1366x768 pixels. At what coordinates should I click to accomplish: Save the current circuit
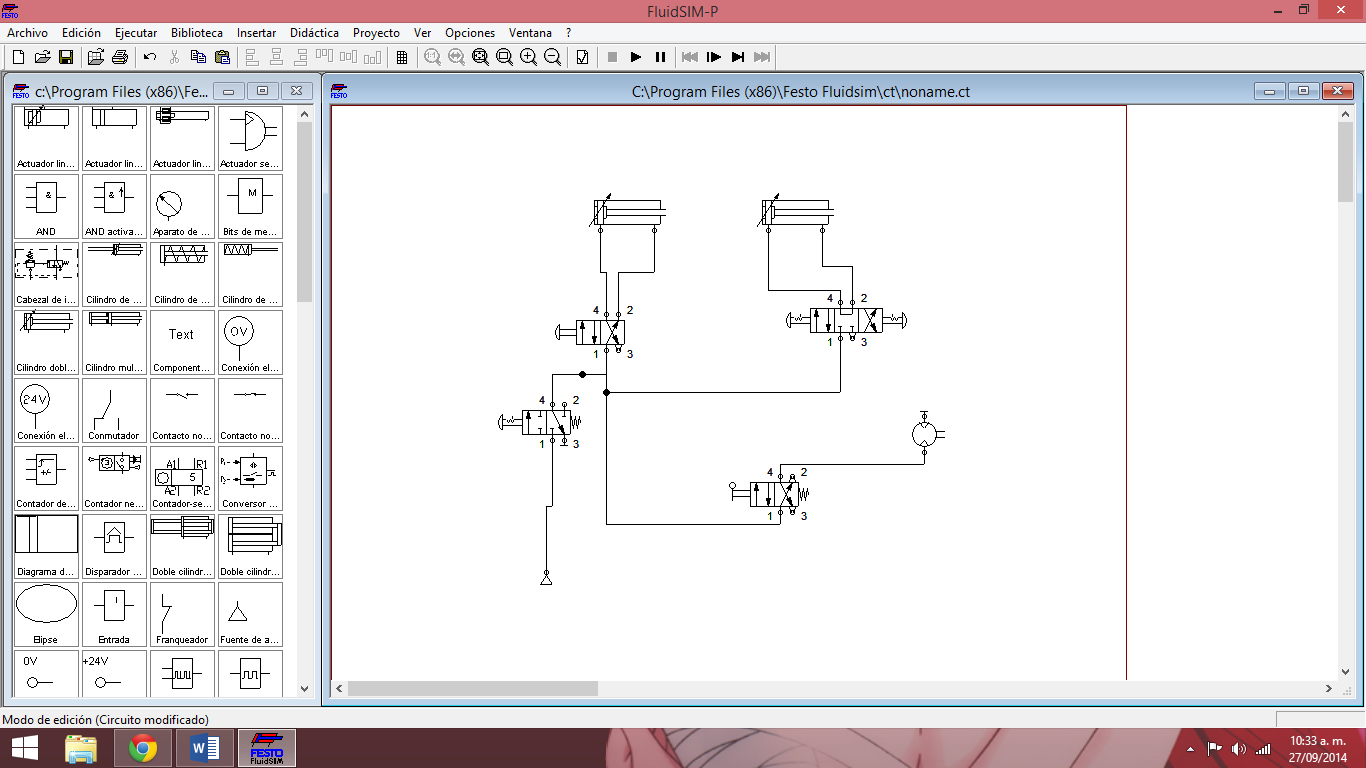click(x=64, y=57)
